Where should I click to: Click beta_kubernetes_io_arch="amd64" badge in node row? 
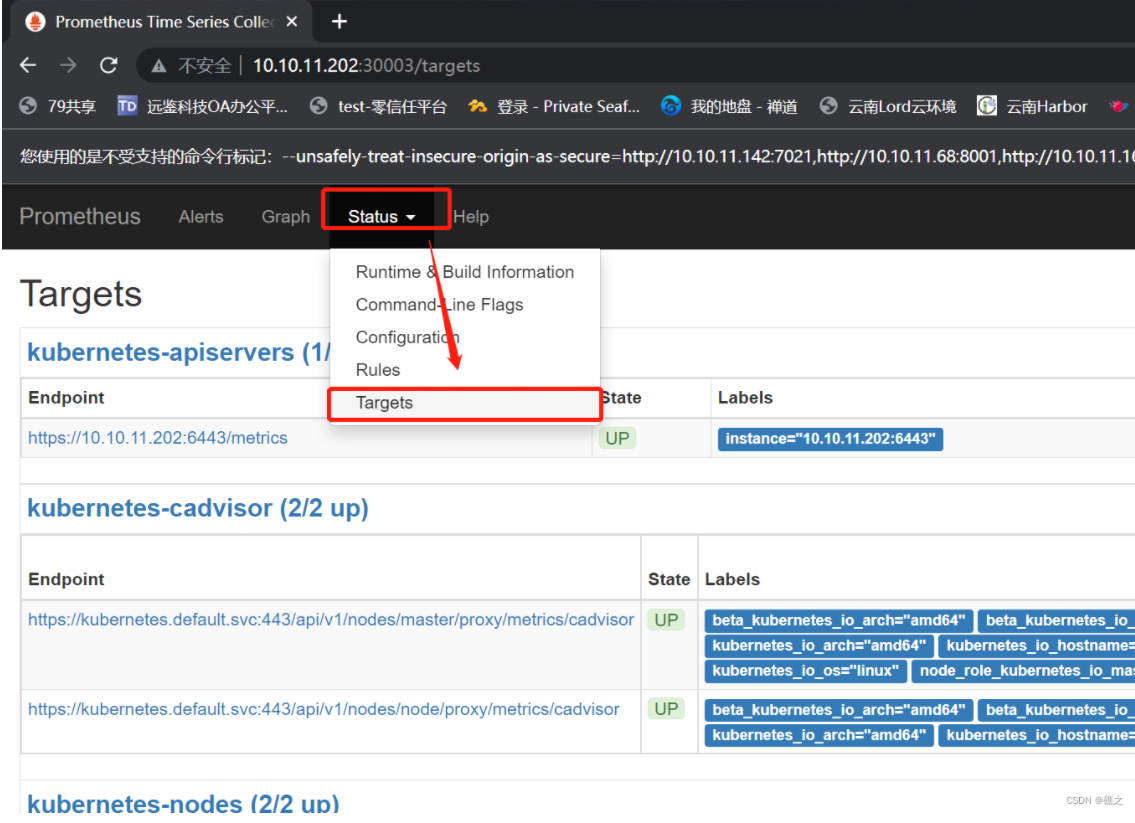click(838, 710)
